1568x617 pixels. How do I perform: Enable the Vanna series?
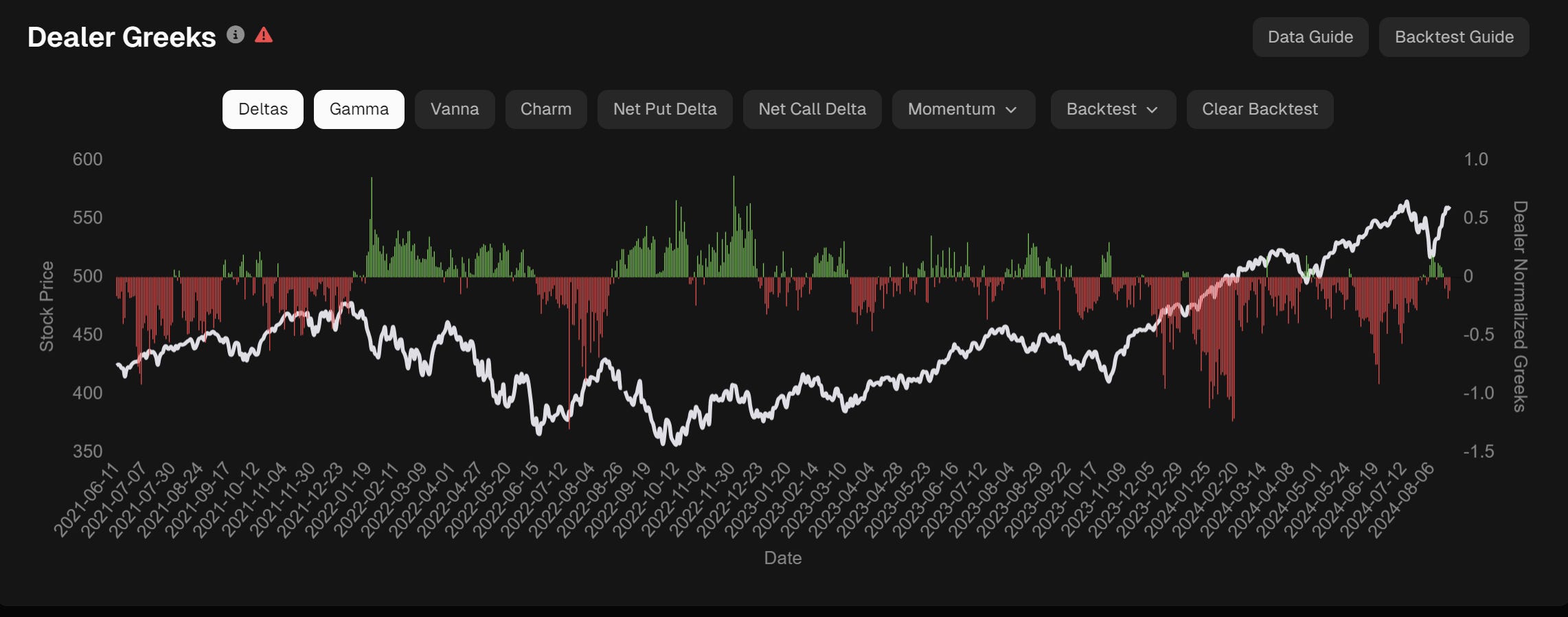tap(455, 109)
